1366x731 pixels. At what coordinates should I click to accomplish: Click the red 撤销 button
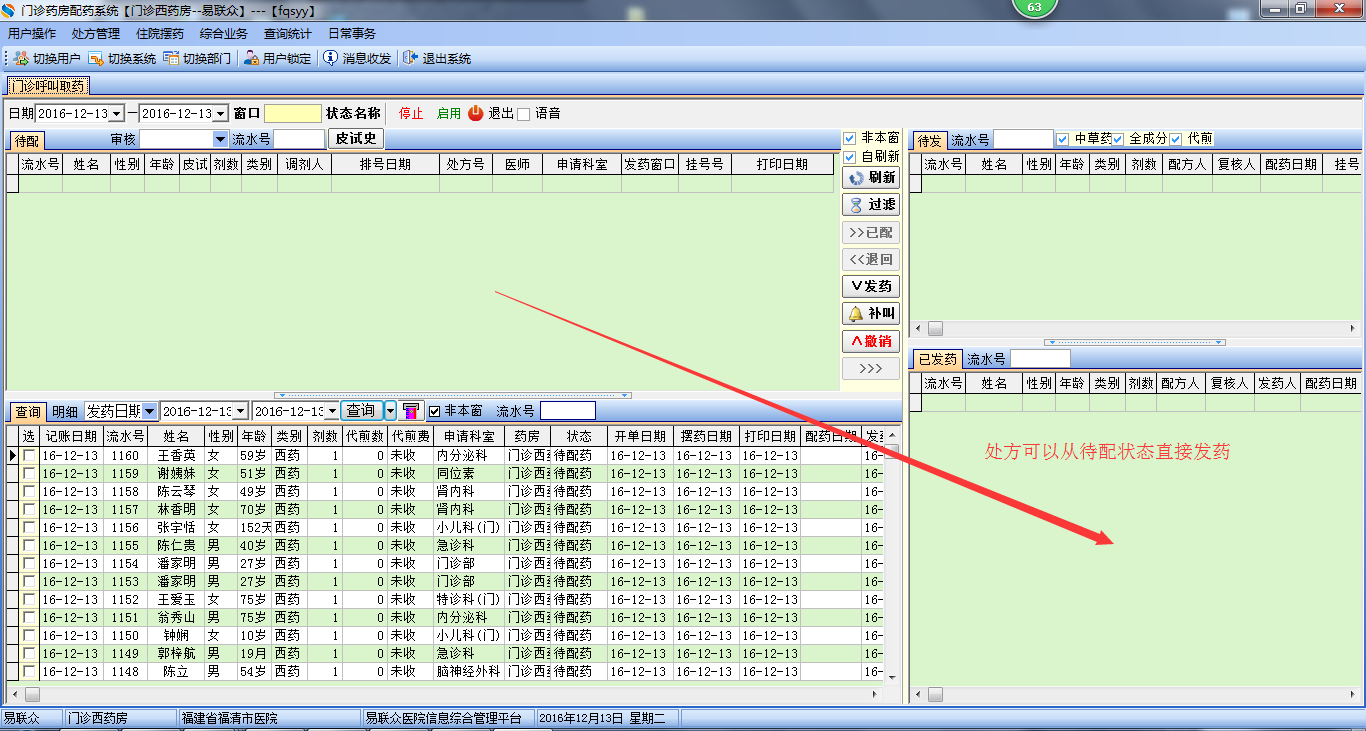[871, 341]
